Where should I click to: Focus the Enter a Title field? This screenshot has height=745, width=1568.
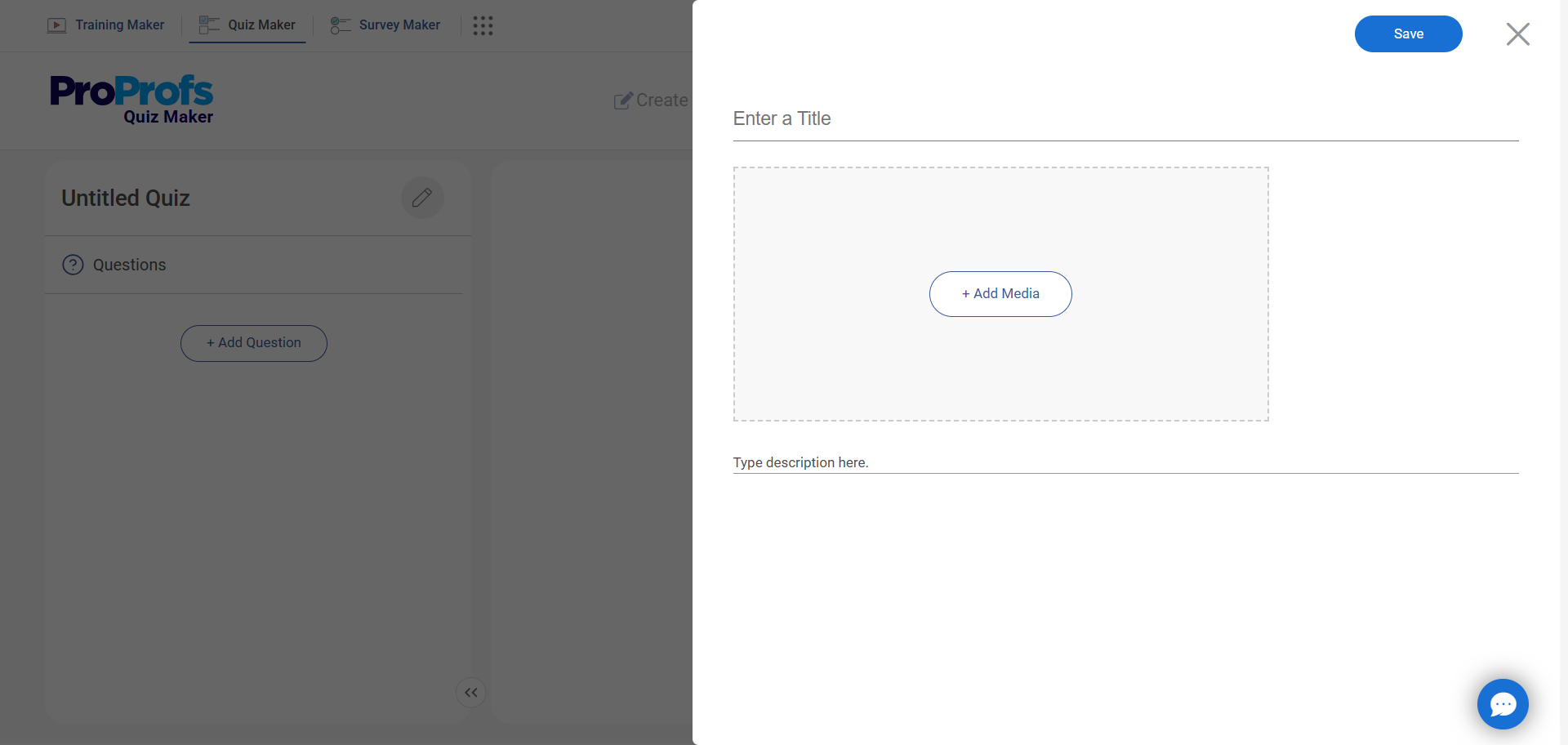[1125, 119]
